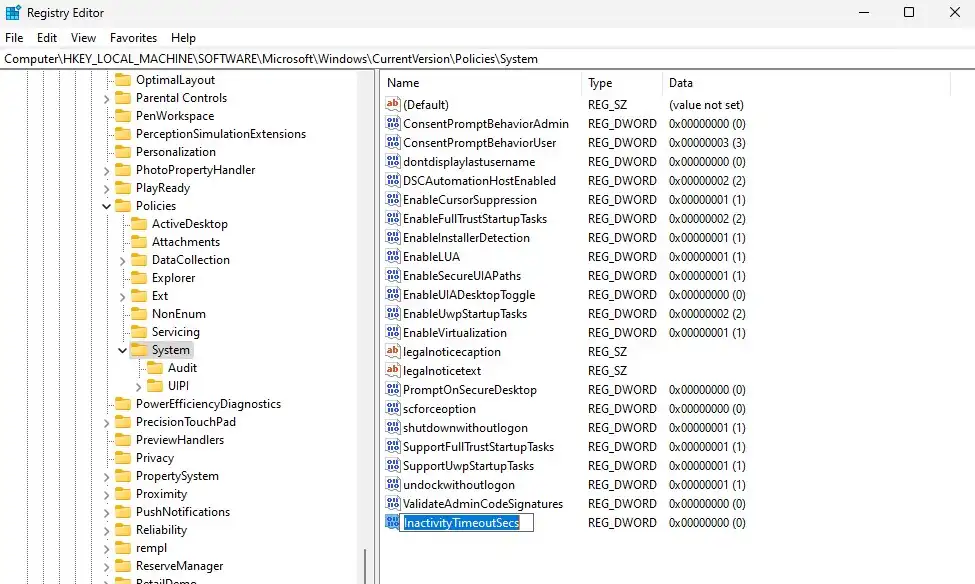Expand the PropertySystem key
Viewport: 975px width, 584px height.
point(106,477)
